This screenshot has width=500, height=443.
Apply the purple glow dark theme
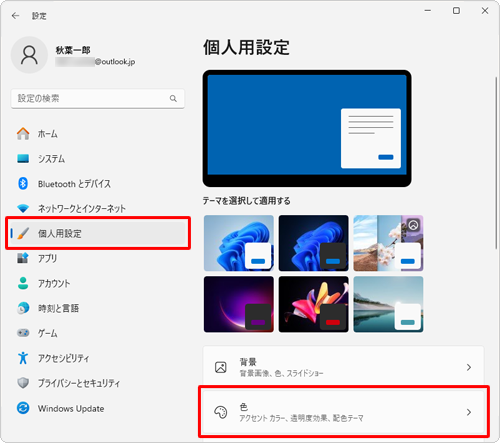click(x=239, y=304)
